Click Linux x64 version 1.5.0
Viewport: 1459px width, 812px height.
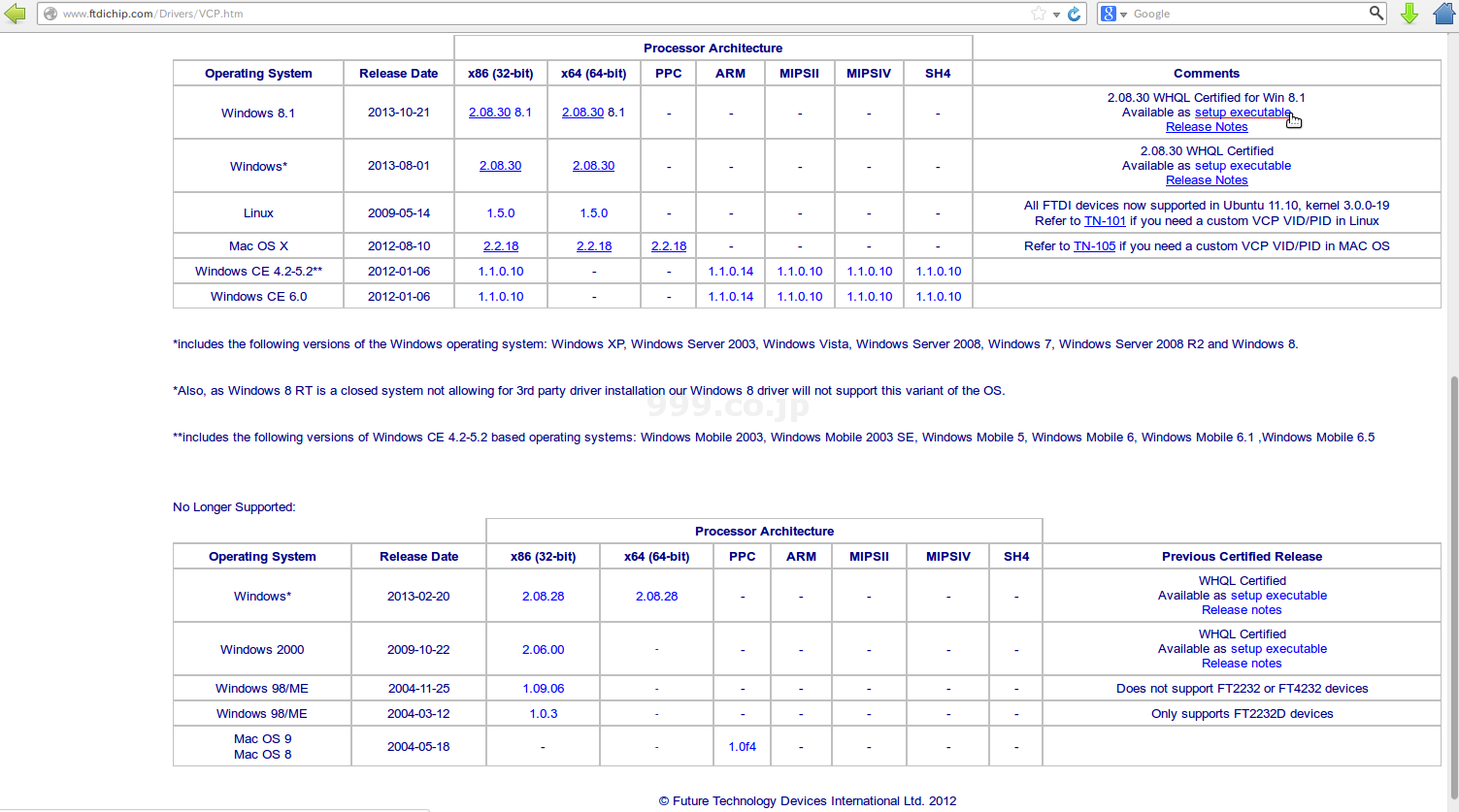[594, 213]
